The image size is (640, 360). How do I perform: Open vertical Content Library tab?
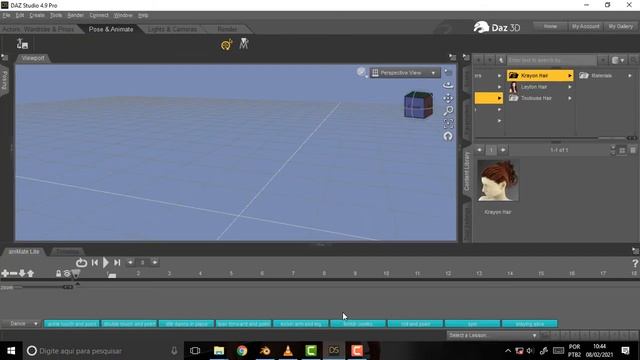[x=467, y=172]
